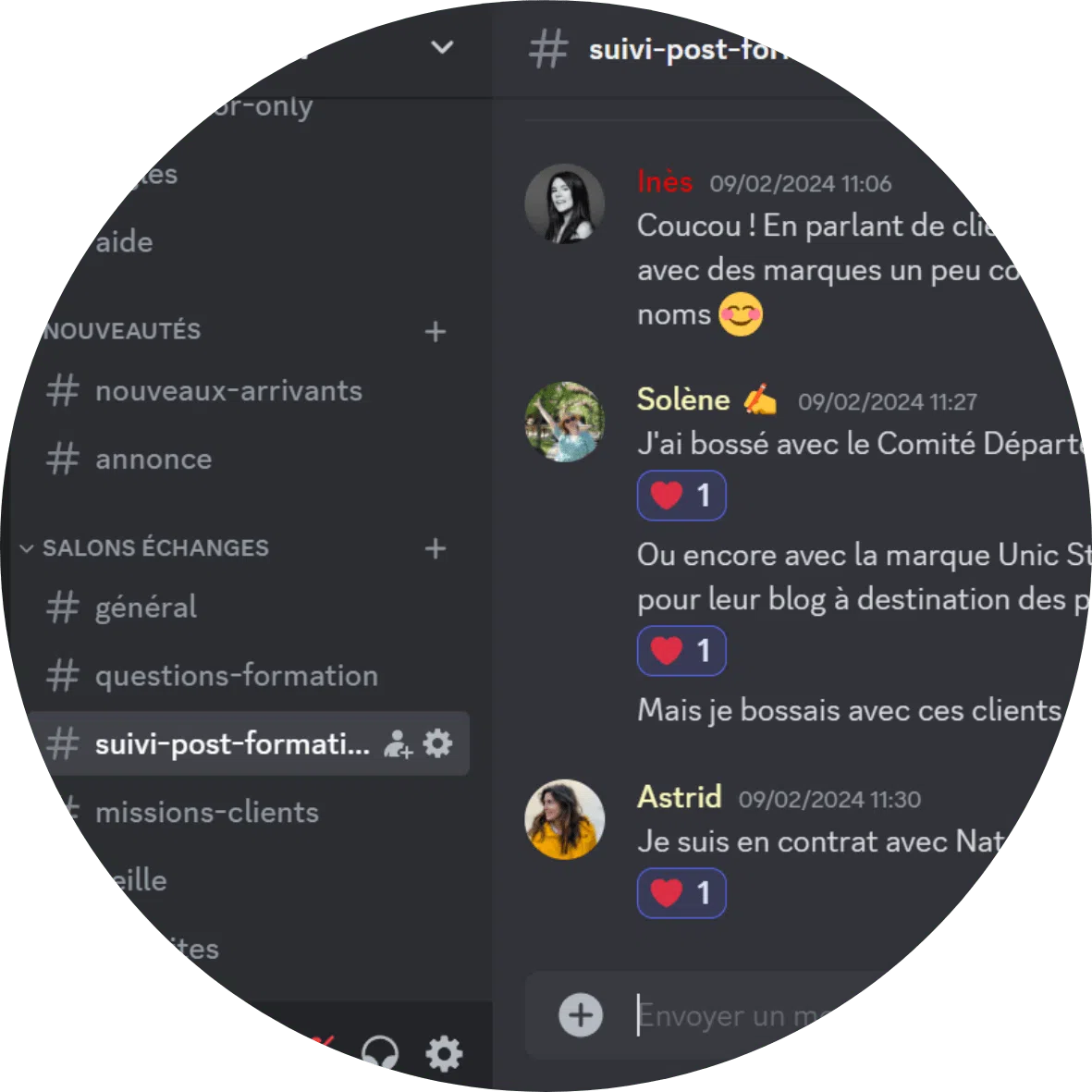Add a channel to SALONS ÉCHANGES category

436,549
